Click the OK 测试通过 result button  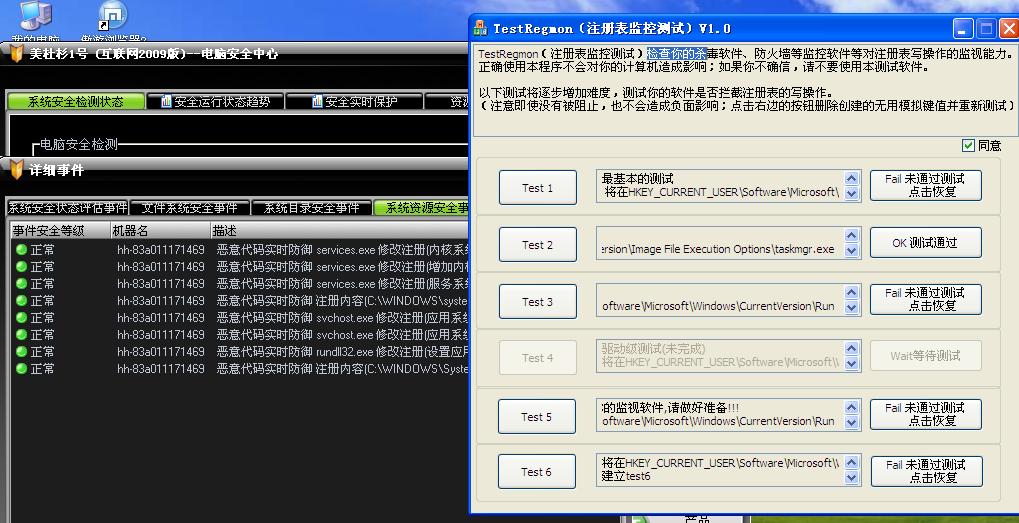pyautogui.click(x=924, y=243)
